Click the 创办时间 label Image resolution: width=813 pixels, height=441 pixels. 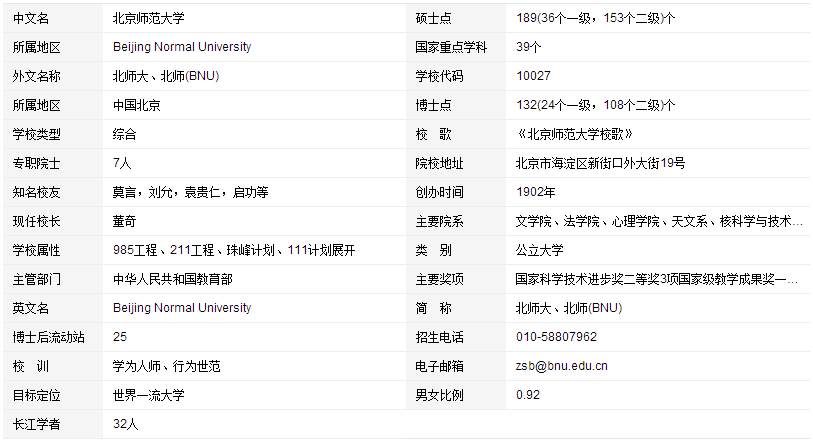[440, 192]
